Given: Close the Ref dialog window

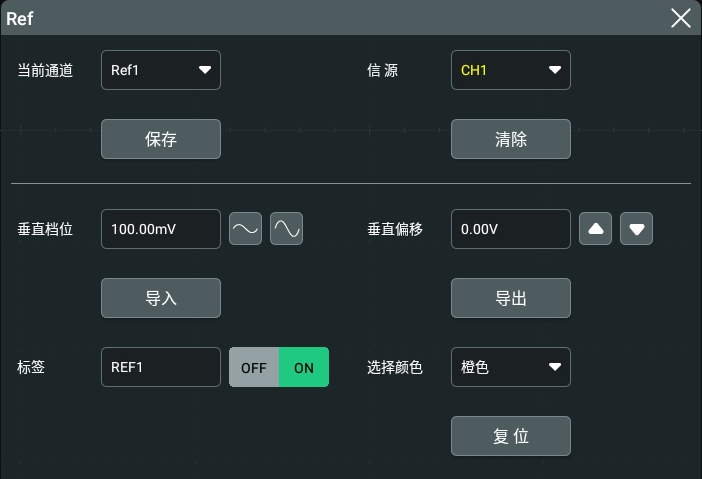Looking at the screenshot, I should point(680,18).
